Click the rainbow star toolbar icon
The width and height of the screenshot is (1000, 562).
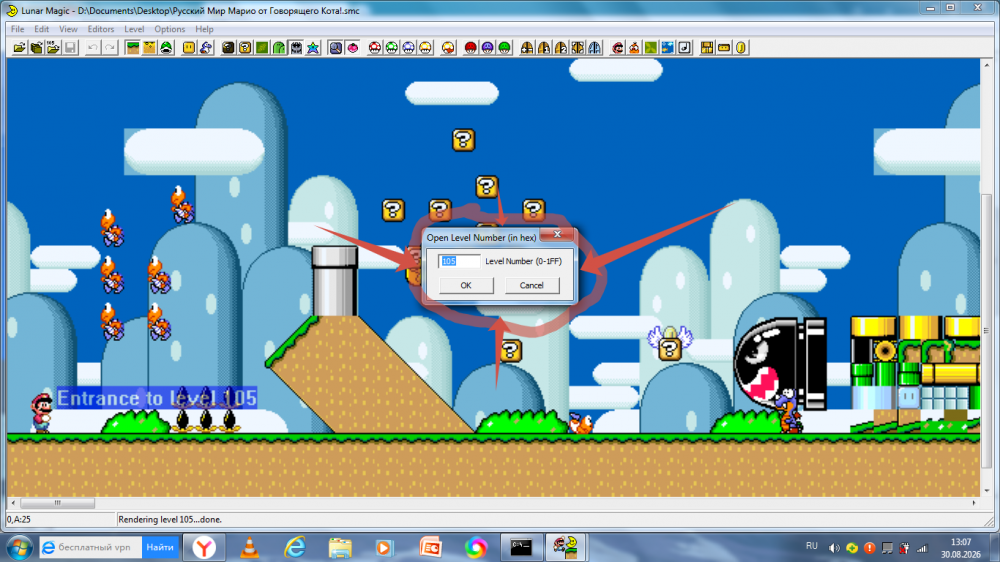point(313,48)
